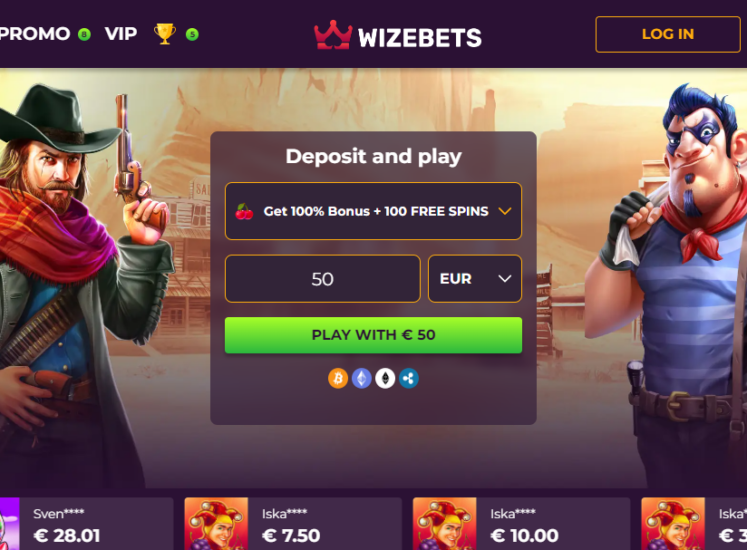Click the cherry icon in bonus selector
This screenshot has height=550, width=747.
pos(244,211)
